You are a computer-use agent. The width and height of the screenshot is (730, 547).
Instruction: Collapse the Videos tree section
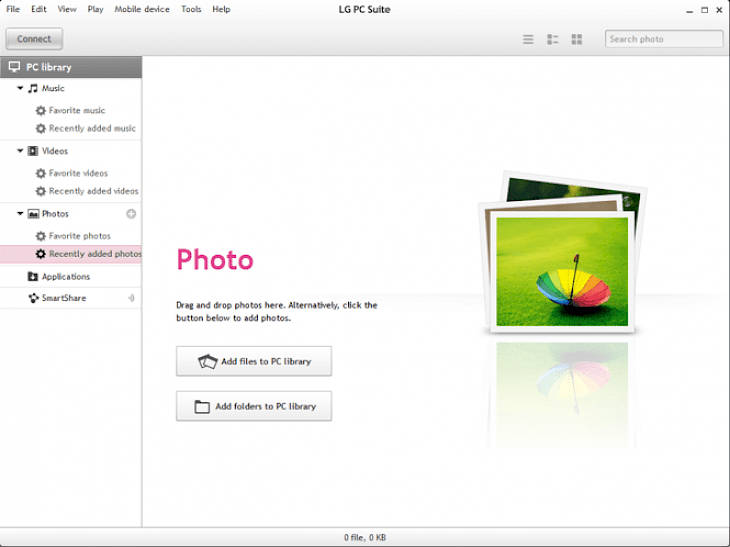pos(20,151)
